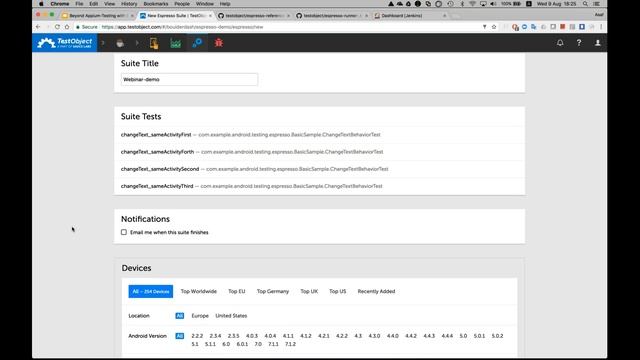Filter by Android version 5.0.2
The image size is (640, 360).
tap(497, 336)
